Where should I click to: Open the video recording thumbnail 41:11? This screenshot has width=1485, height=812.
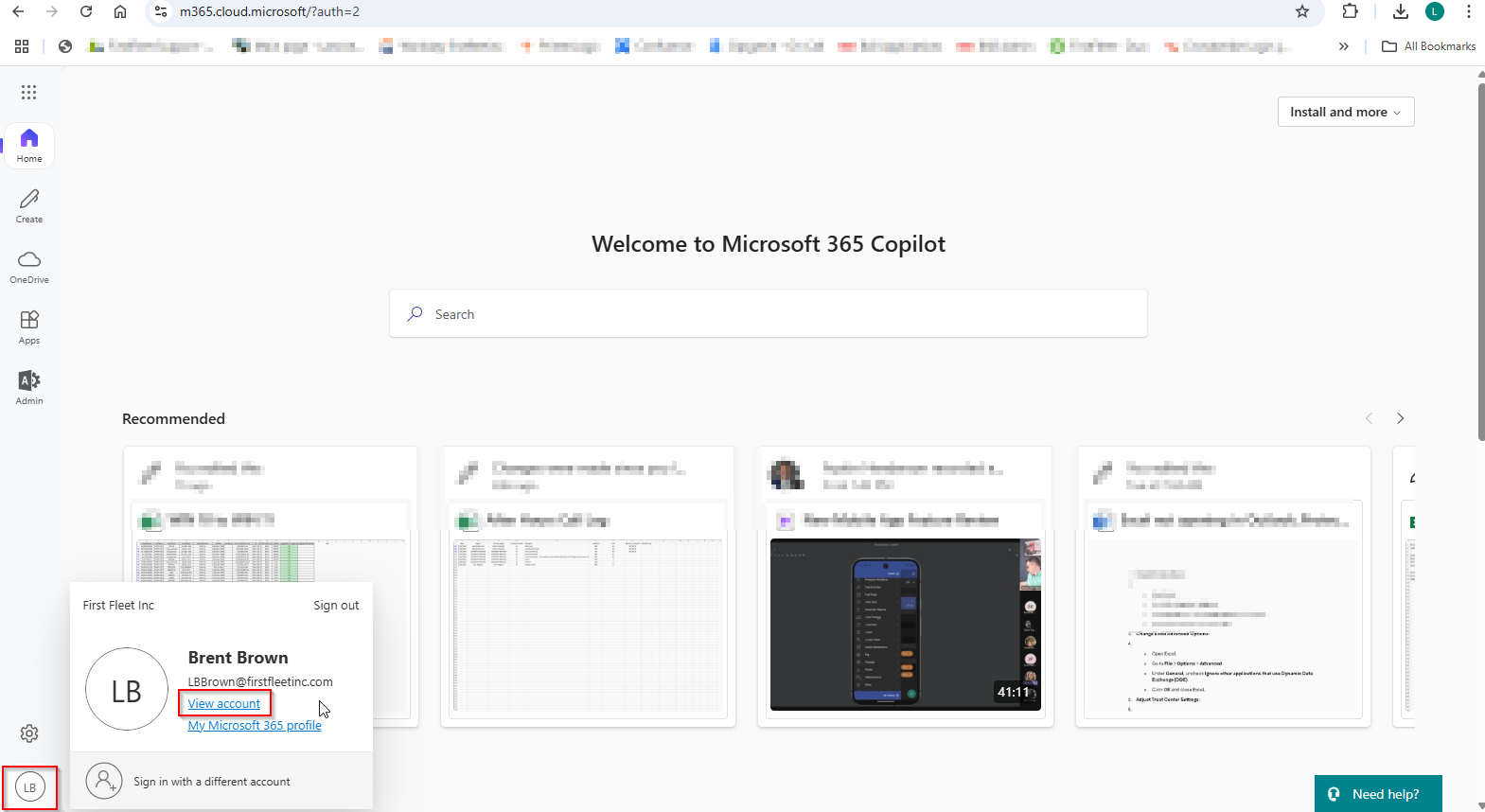tap(906, 625)
